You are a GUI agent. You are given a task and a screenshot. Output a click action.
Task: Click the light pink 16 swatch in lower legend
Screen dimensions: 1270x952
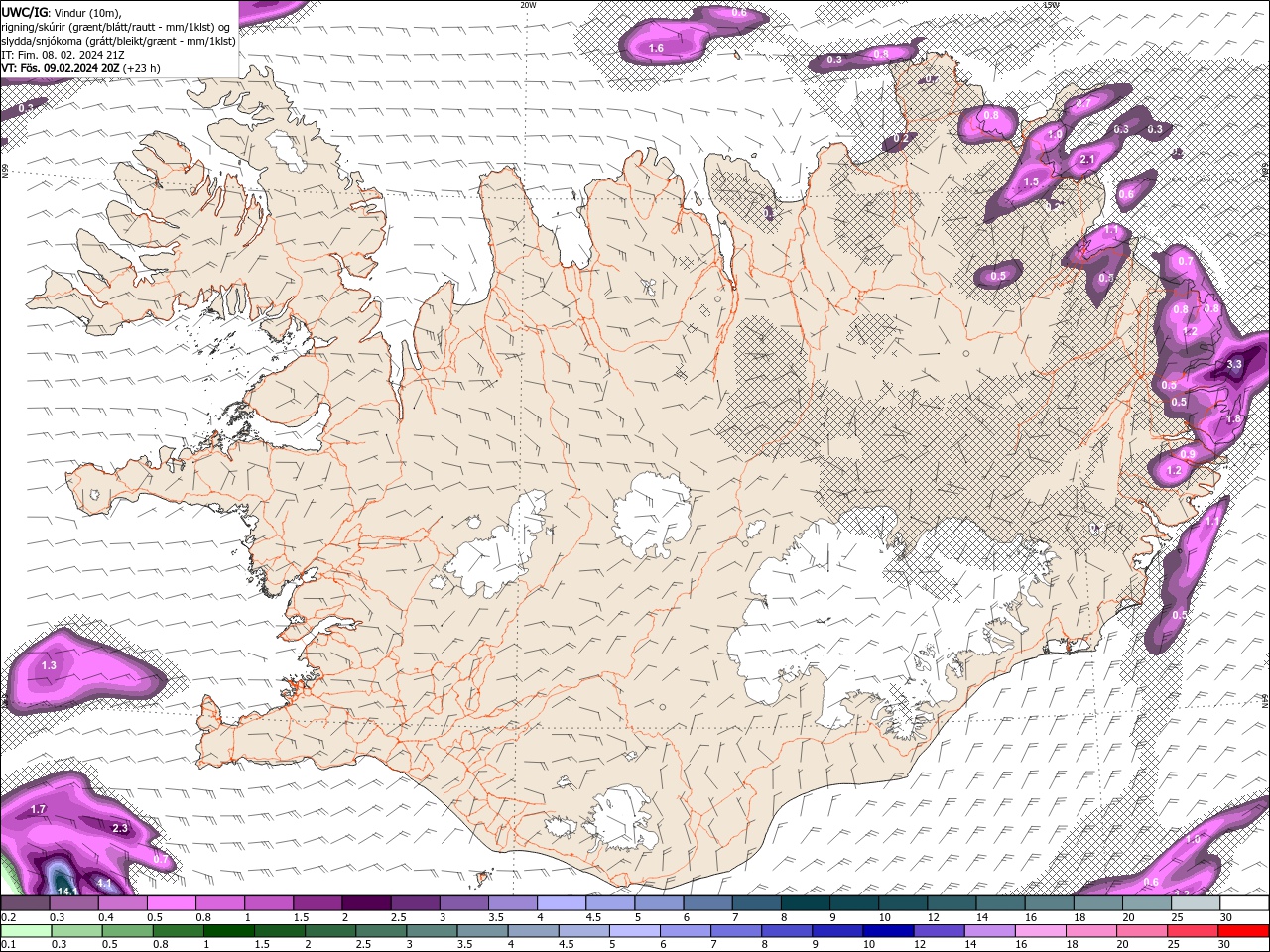click(1041, 931)
